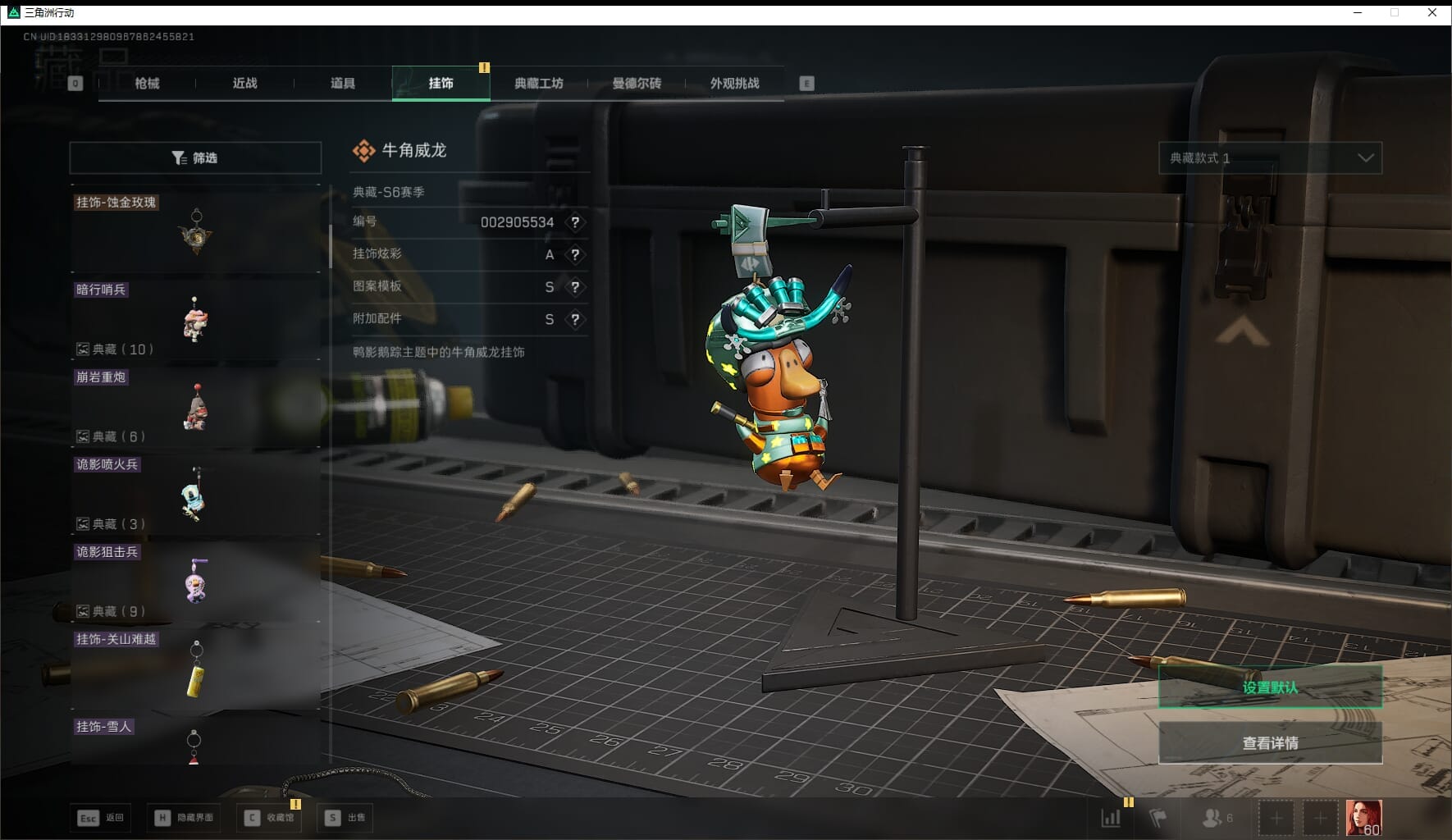The height and width of the screenshot is (840, 1452).
Task: Click the 牛角威龙 rarity diamond icon
Action: pos(363,151)
